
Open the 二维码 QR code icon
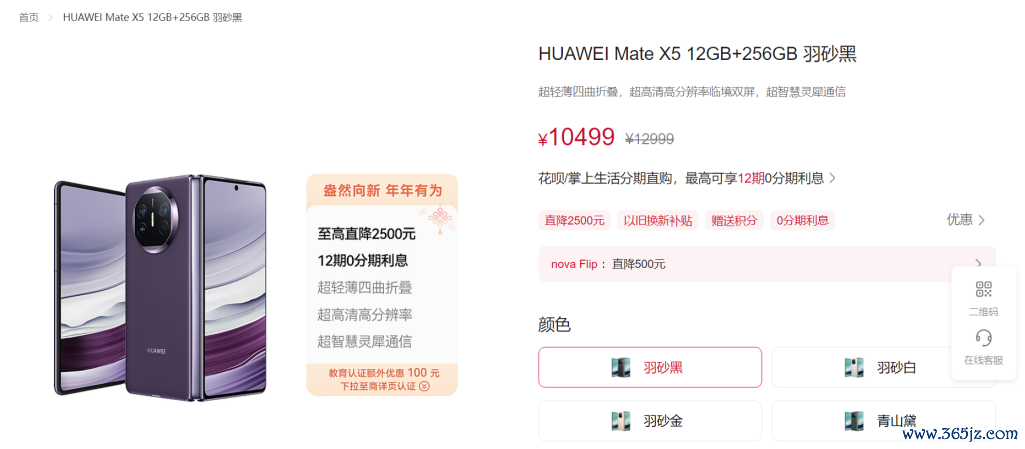983,289
